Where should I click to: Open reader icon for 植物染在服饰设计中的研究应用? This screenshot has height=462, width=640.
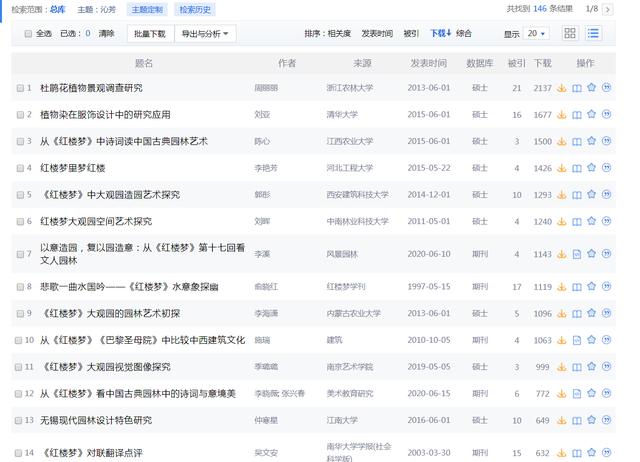[577, 115]
